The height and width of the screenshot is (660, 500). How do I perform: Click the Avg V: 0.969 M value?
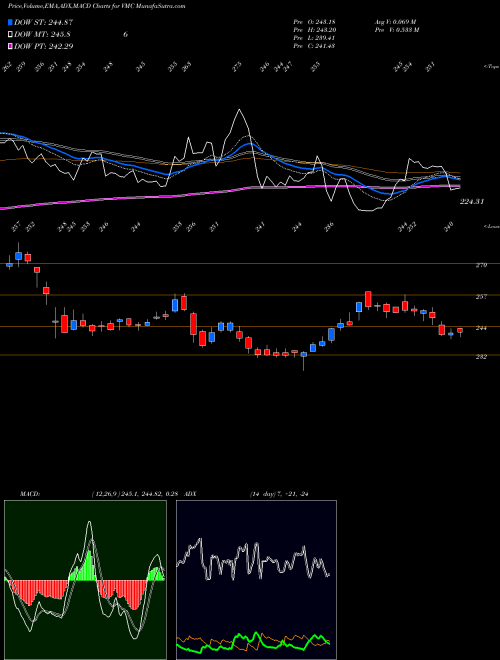tap(395, 22)
